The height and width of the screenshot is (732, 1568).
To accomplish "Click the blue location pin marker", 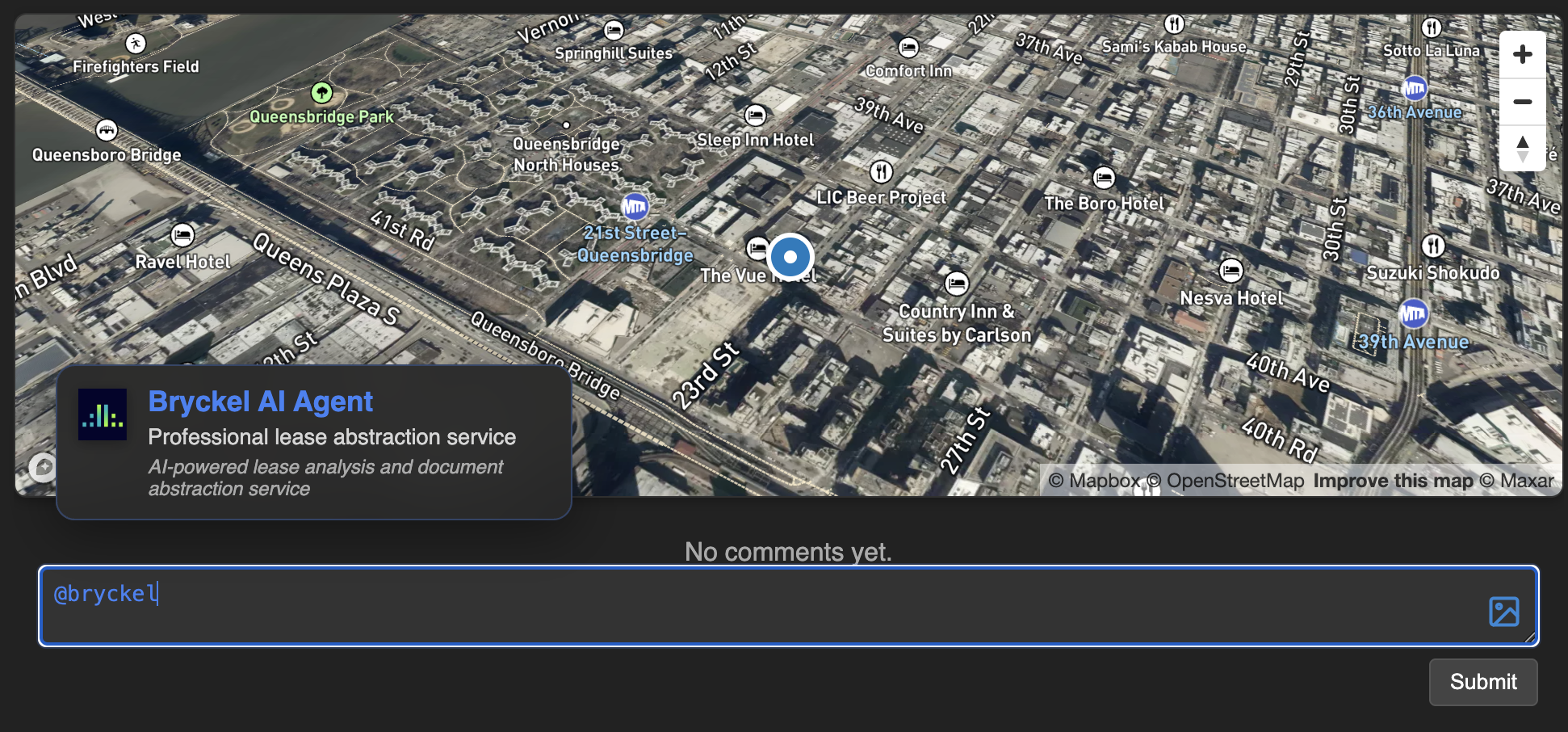I will (x=790, y=257).
